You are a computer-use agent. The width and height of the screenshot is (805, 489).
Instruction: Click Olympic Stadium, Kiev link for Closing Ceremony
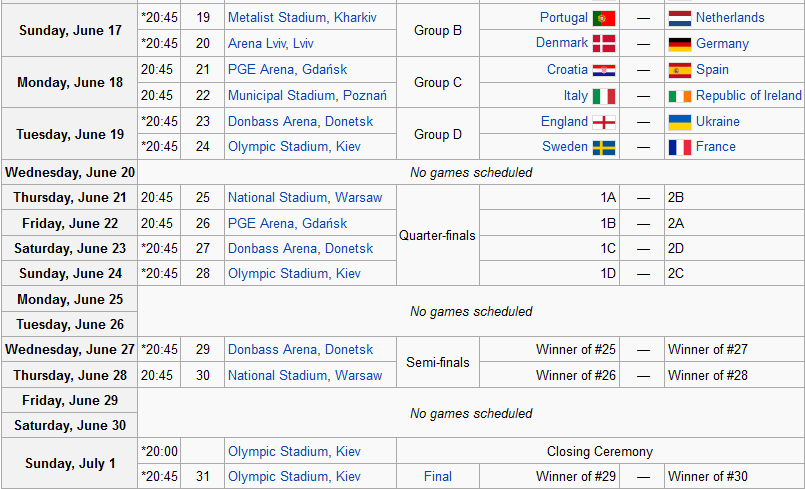coord(294,452)
